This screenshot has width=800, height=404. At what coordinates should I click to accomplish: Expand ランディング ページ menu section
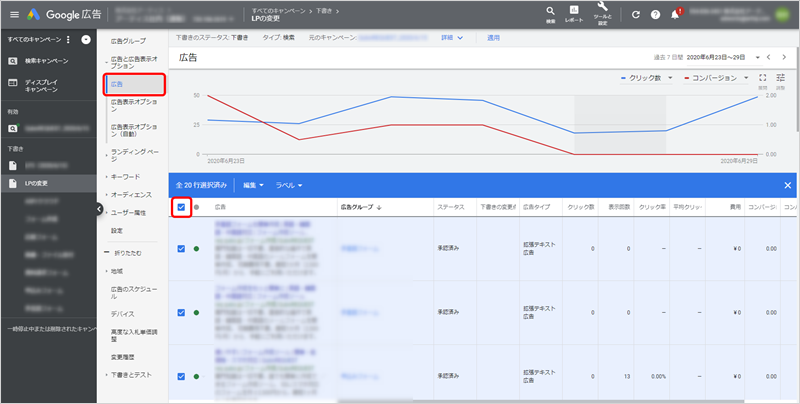(134, 155)
